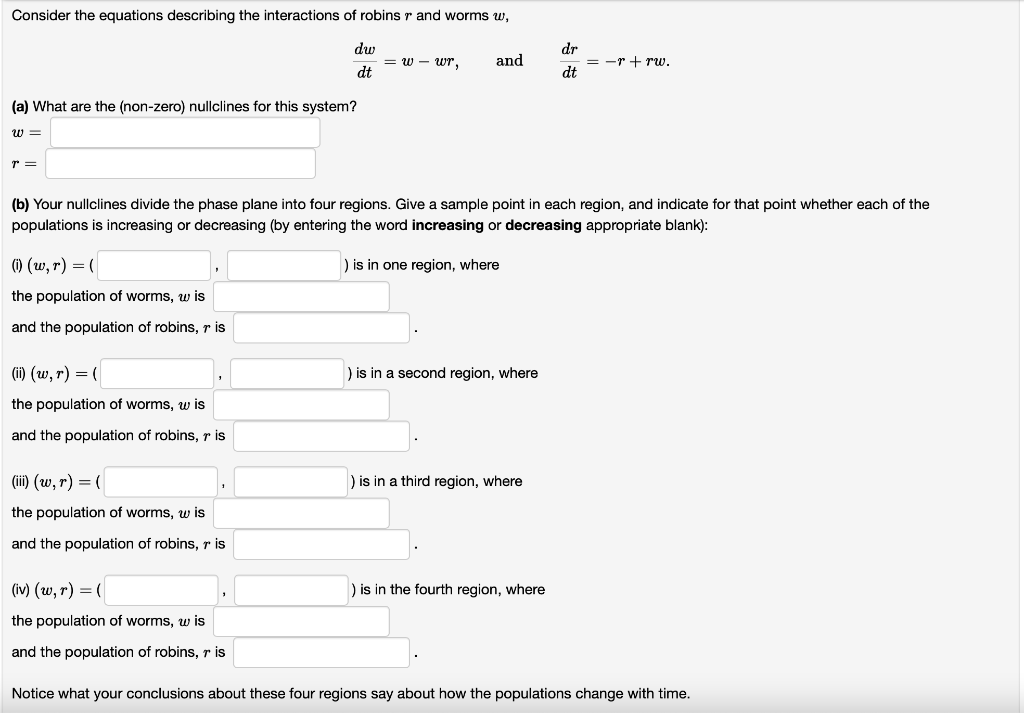Click the r nullcline answer box
The width and height of the screenshot is (1024, 713).
coord(180,163)
